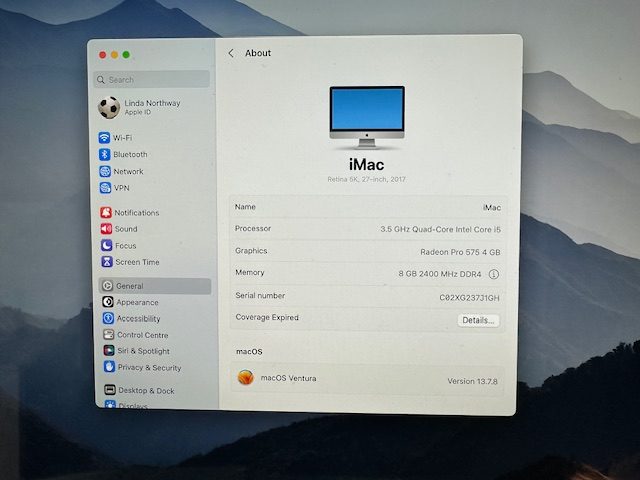Select Wi-Fi label in sidebar
The width and height of the screenshot is (640, 480).
point(122,138)
